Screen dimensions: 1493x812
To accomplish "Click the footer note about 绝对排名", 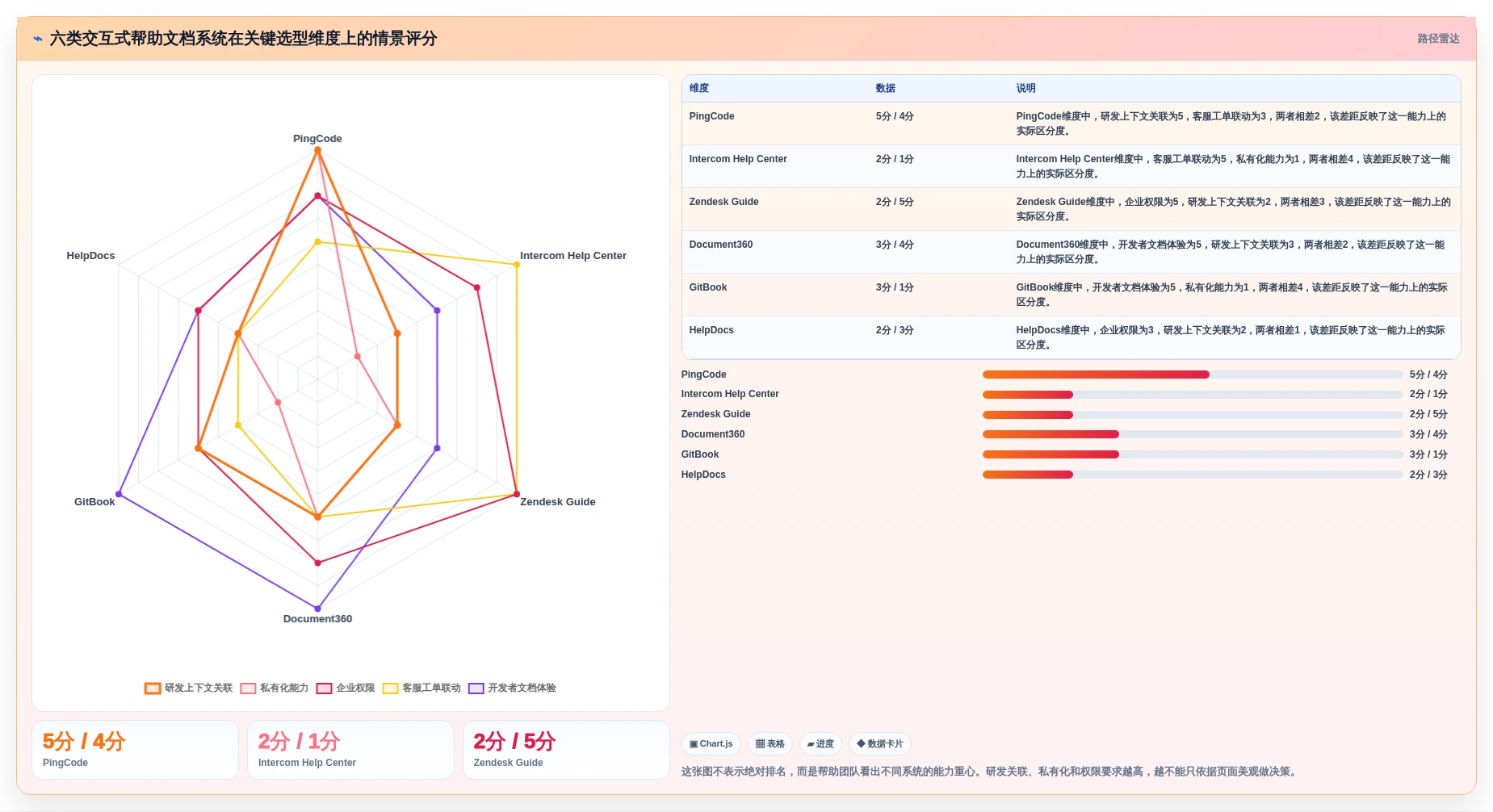I will point(990,772).
